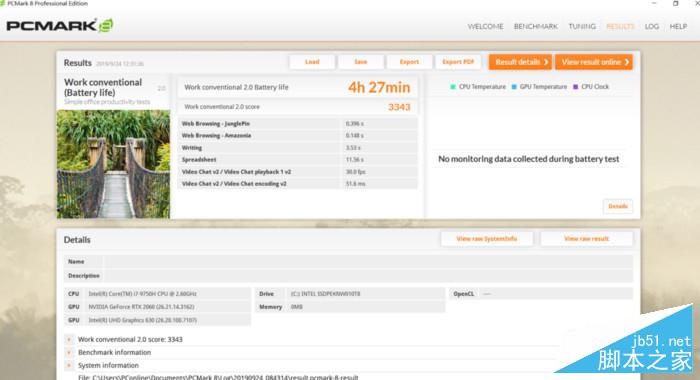
Task: Click Work conventional (Battery life) heading
Action: [103, 88]
